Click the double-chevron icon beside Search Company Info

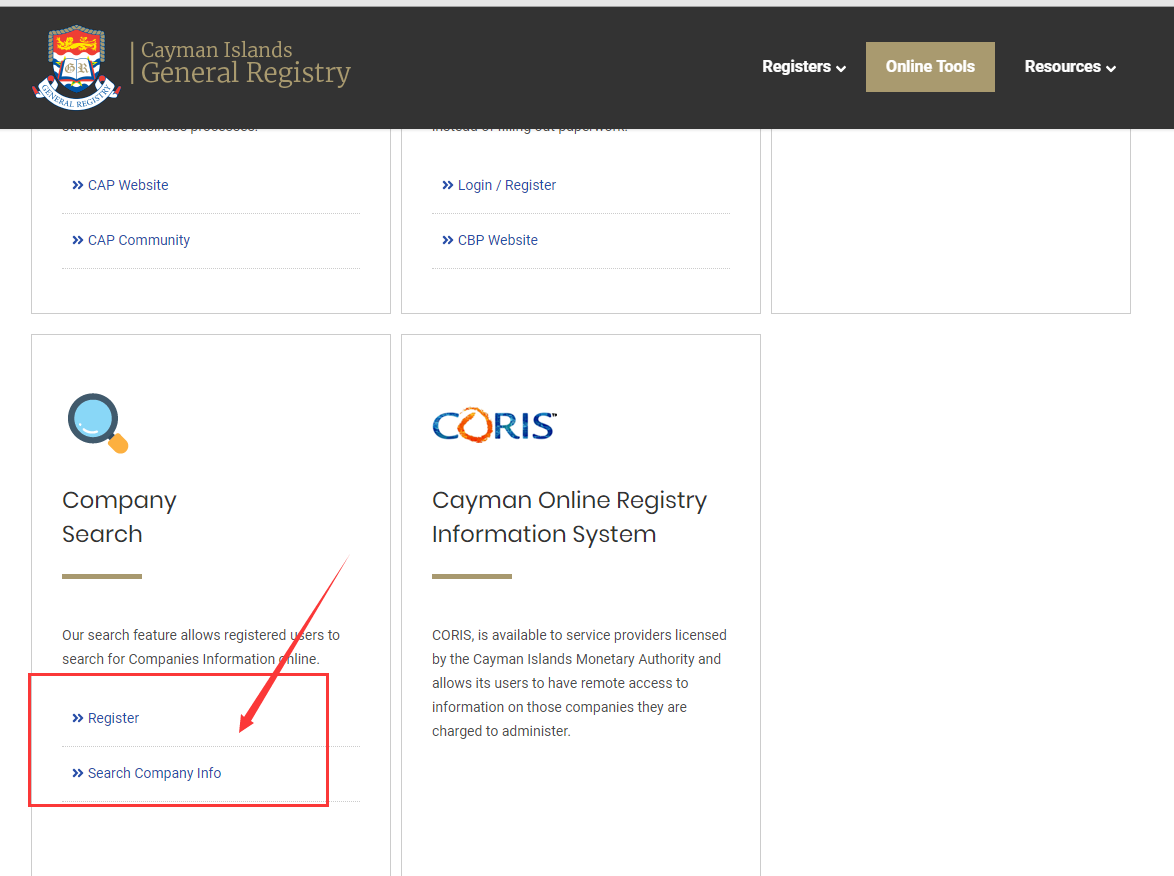pyautogui.click(x=78, y=773)
